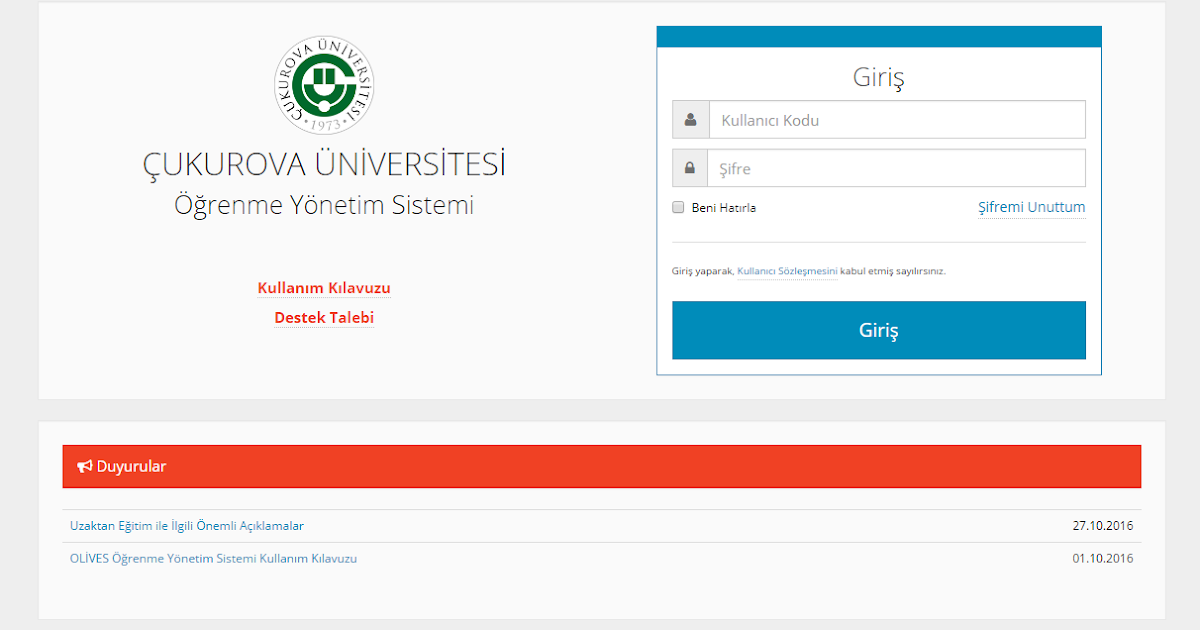Open the Destek Talebi link

click(x=324, y=318)
